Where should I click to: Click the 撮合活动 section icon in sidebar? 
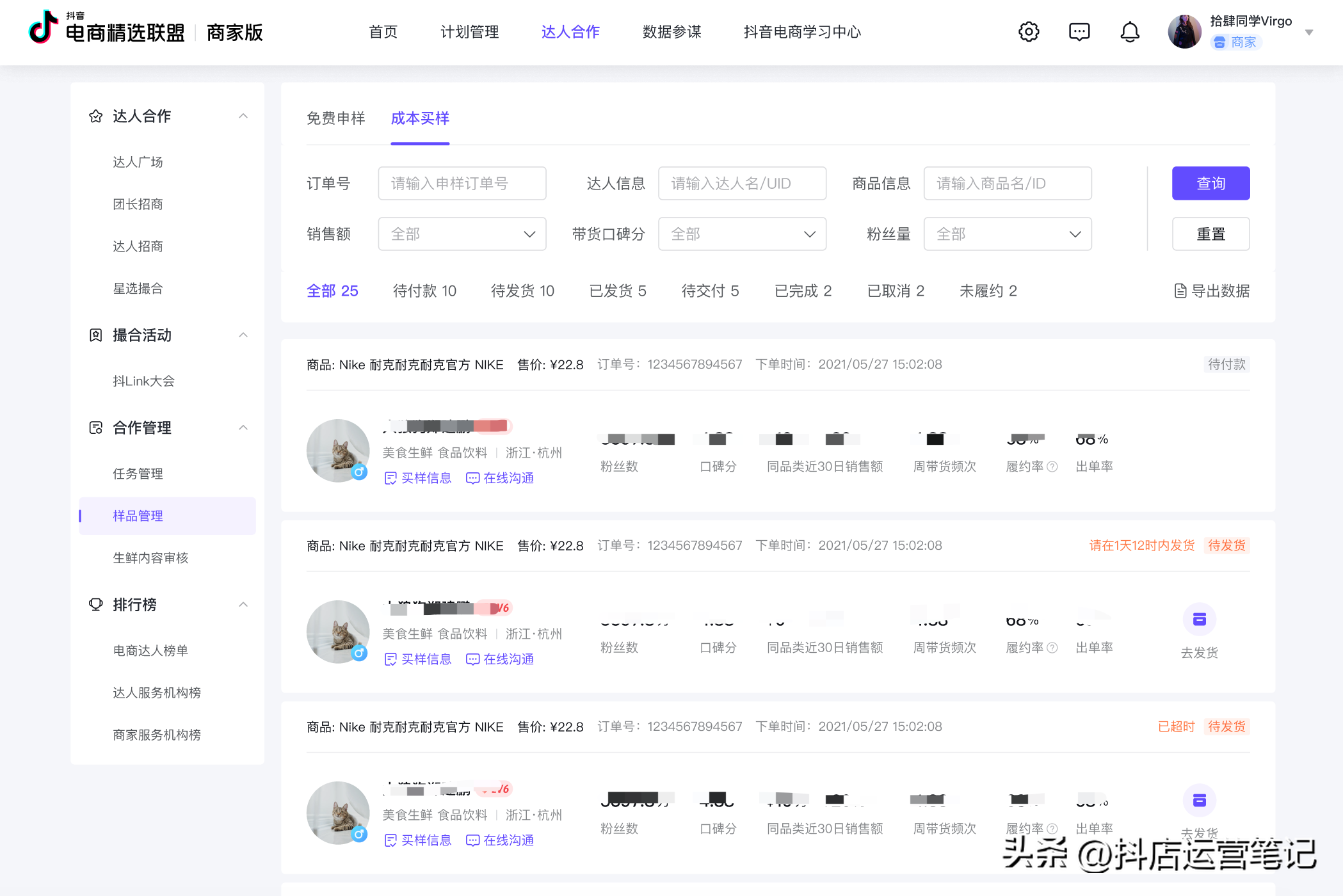click(95, 335)
